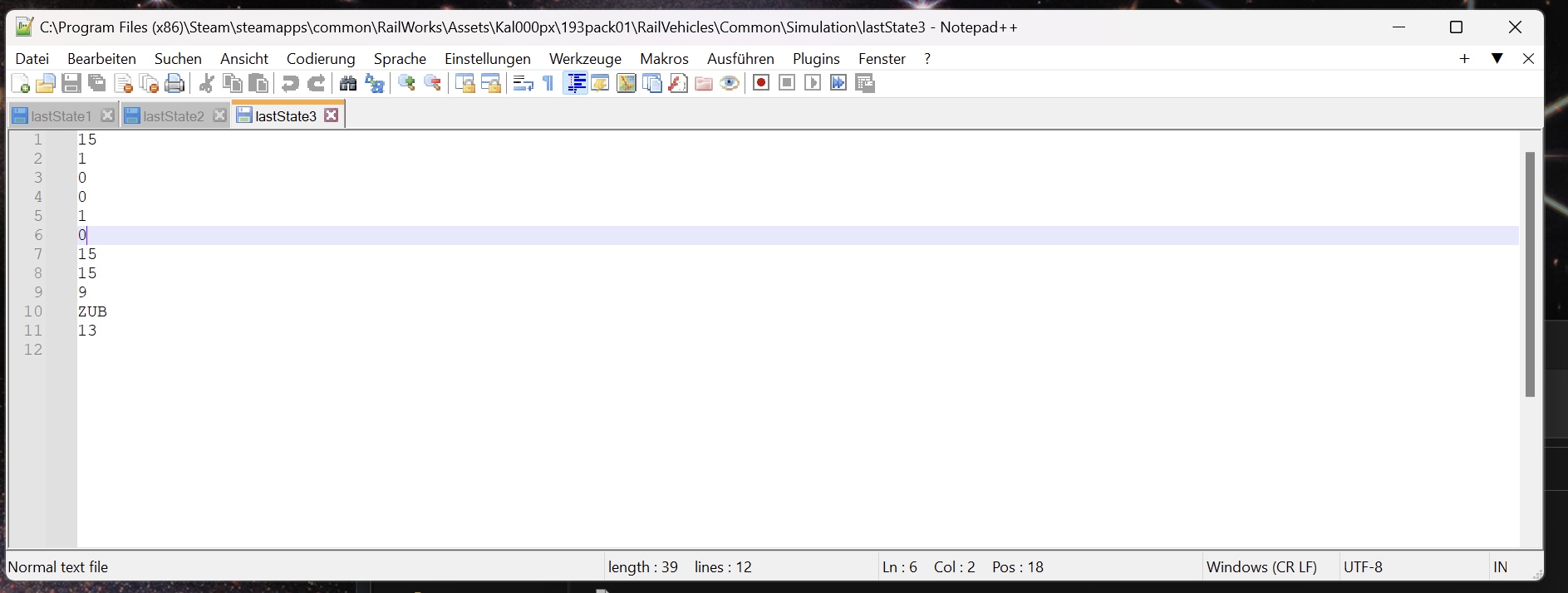The image size is (1568, 593).
Task: Open the Ansicht menu
Action: point(244,59)
